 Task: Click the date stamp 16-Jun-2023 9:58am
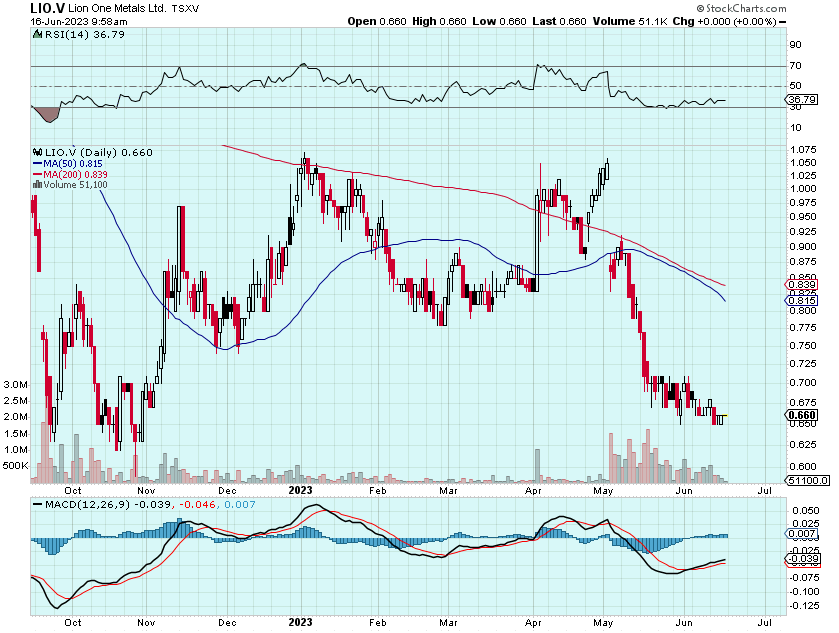(79, 22)
